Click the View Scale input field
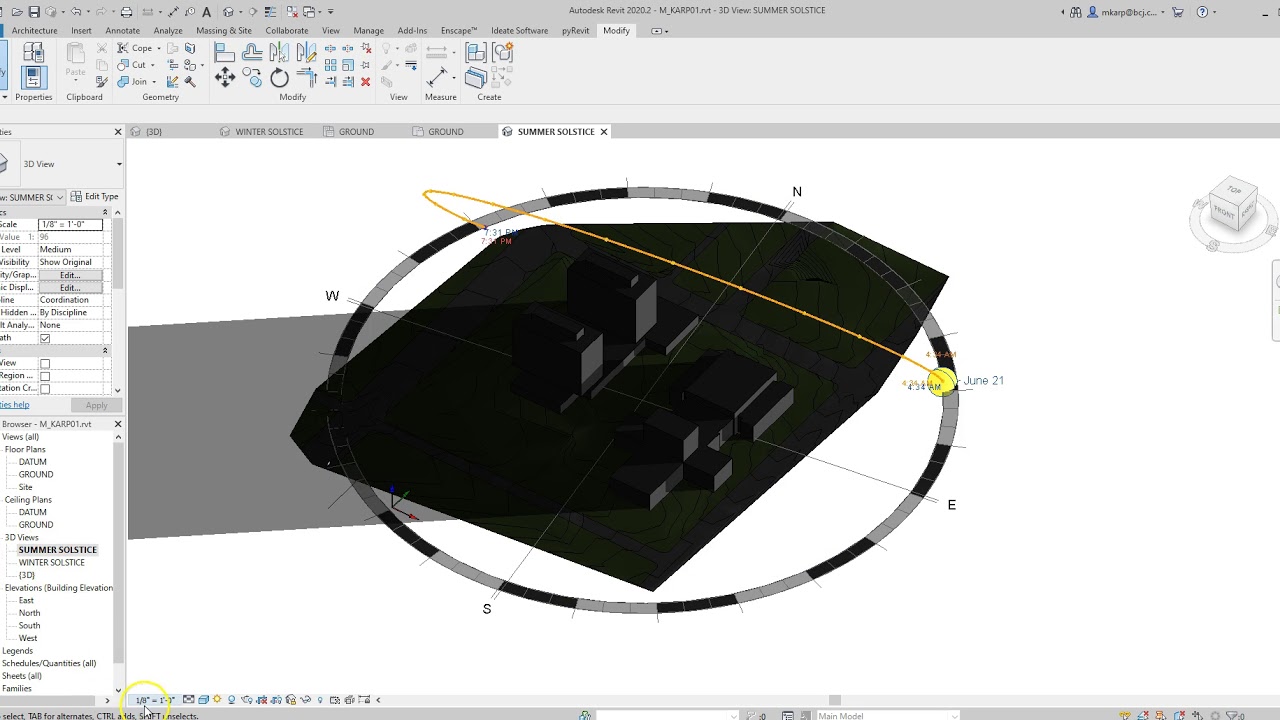The image size is (1280, 720). coord(70,225)
